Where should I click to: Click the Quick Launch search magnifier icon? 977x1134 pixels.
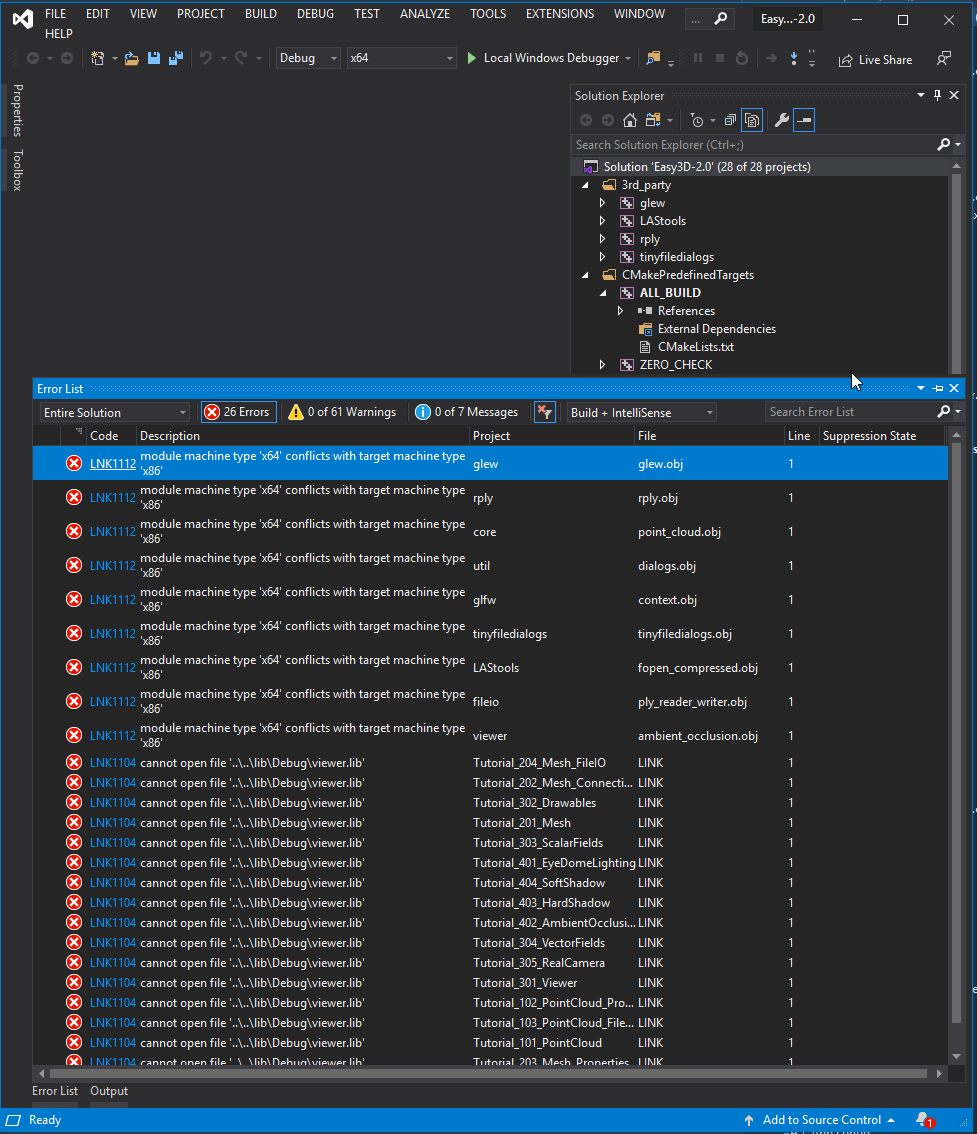(720, 20)
